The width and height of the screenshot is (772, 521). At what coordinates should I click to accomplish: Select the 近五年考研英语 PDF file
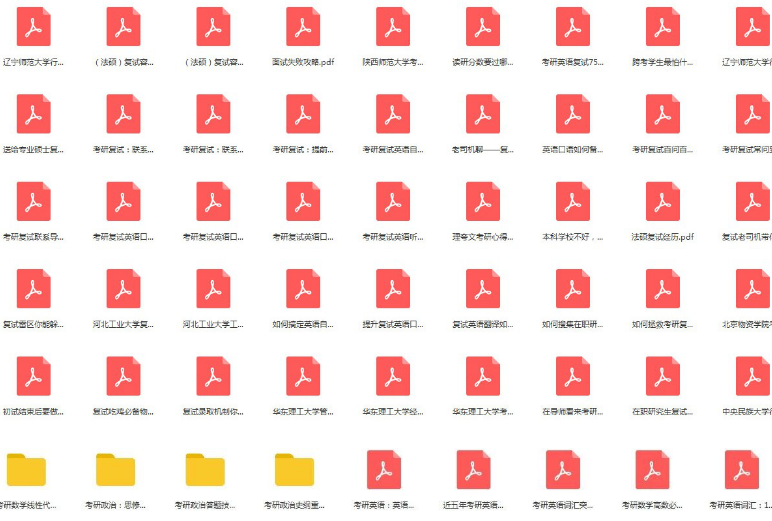[x=474, y=469]
